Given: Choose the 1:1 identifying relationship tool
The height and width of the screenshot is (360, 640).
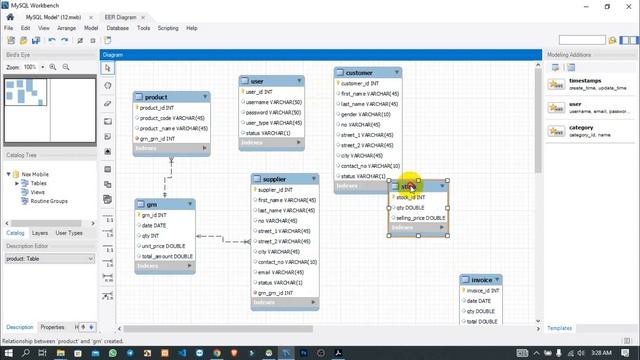Looking at the screenshot, I should [x=108, y=248].
